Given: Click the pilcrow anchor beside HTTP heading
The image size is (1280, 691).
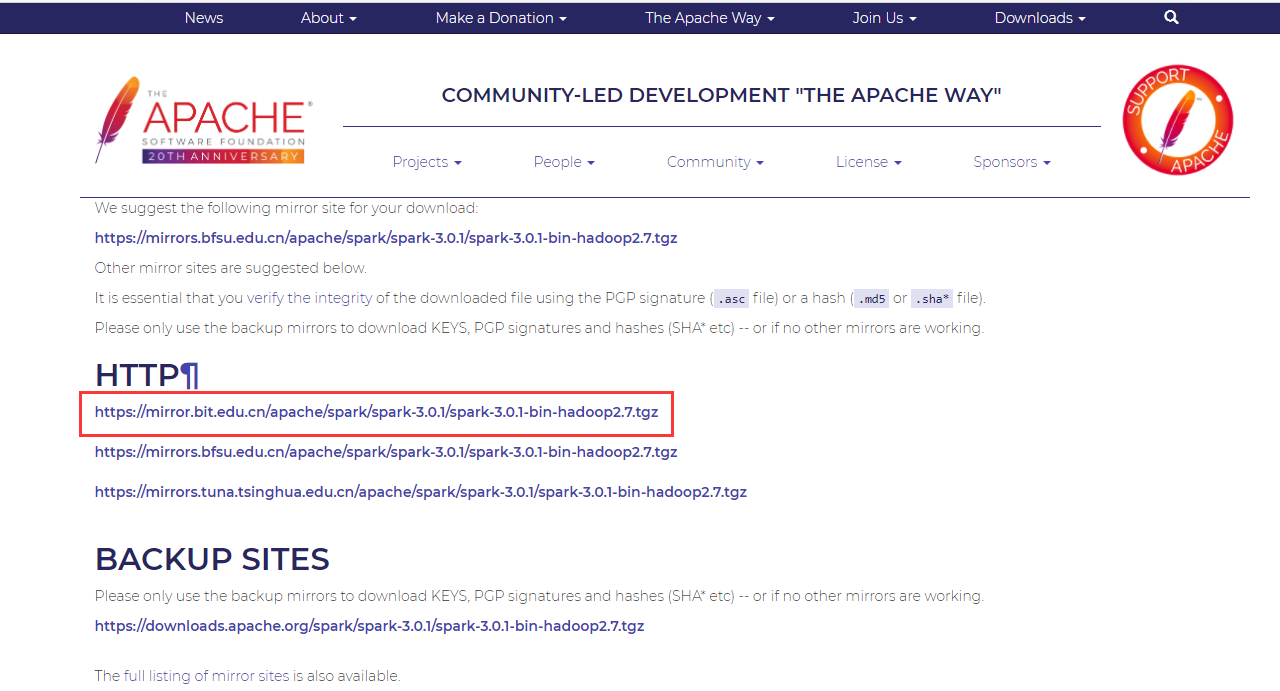Looking at the screenshot, I should coord(190,375).
